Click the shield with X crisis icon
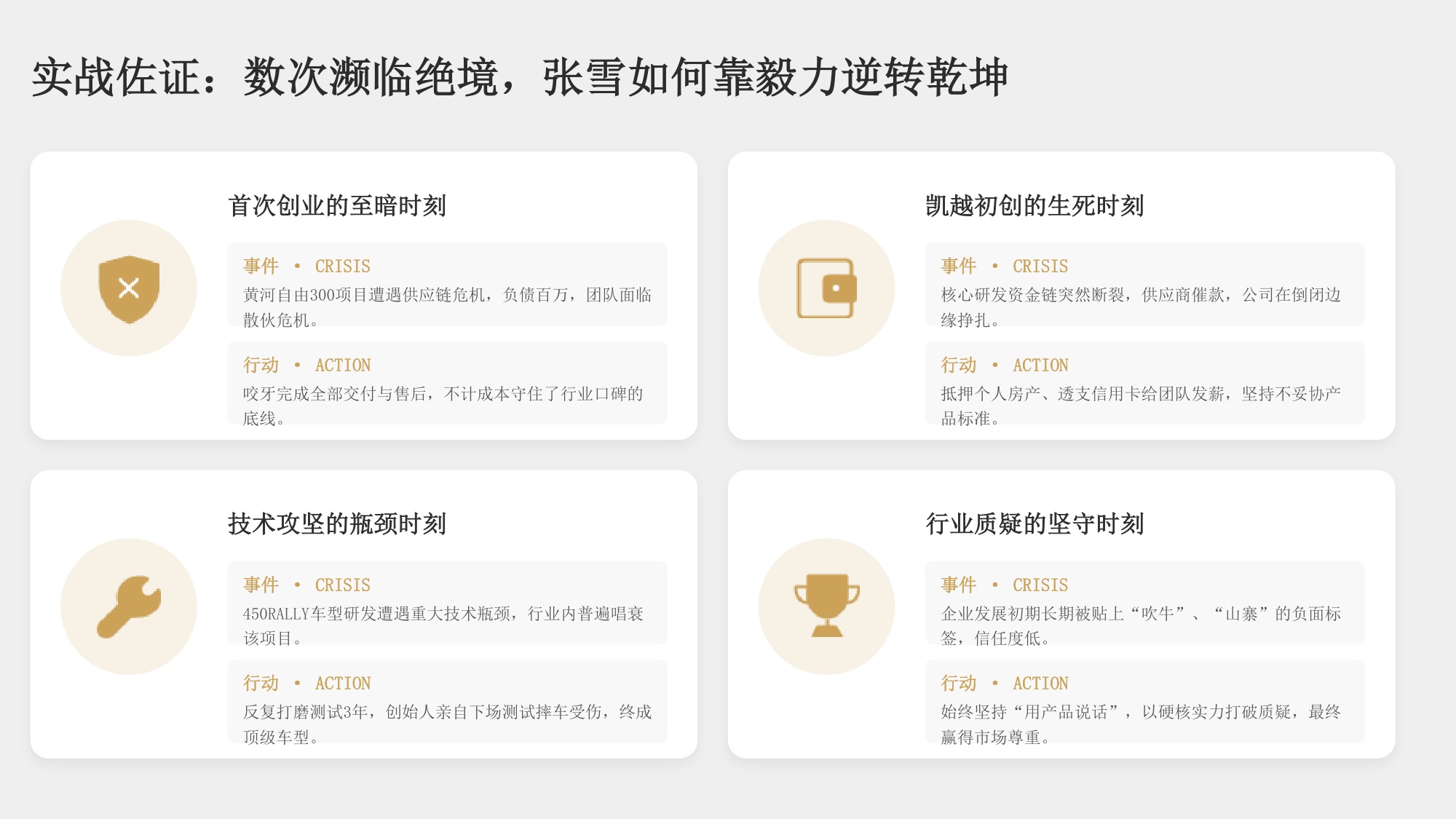This screenshot has width=1456, height=819. tap(130, 289)
